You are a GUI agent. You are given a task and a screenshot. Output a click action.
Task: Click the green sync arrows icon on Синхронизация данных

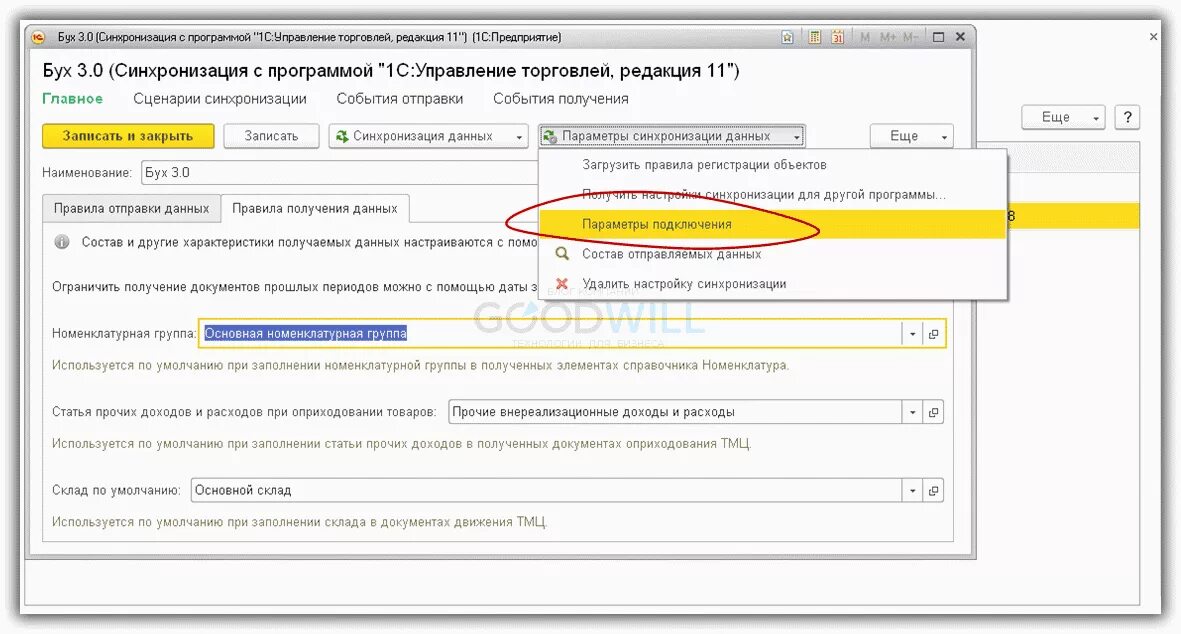click(342, 136)
